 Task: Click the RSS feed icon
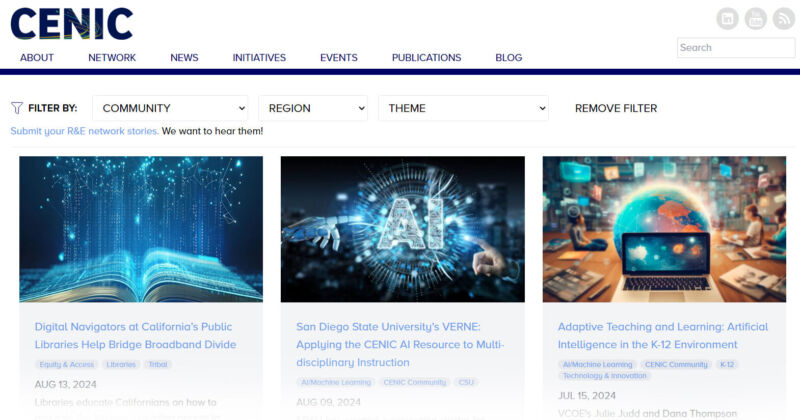coord(782,18)
